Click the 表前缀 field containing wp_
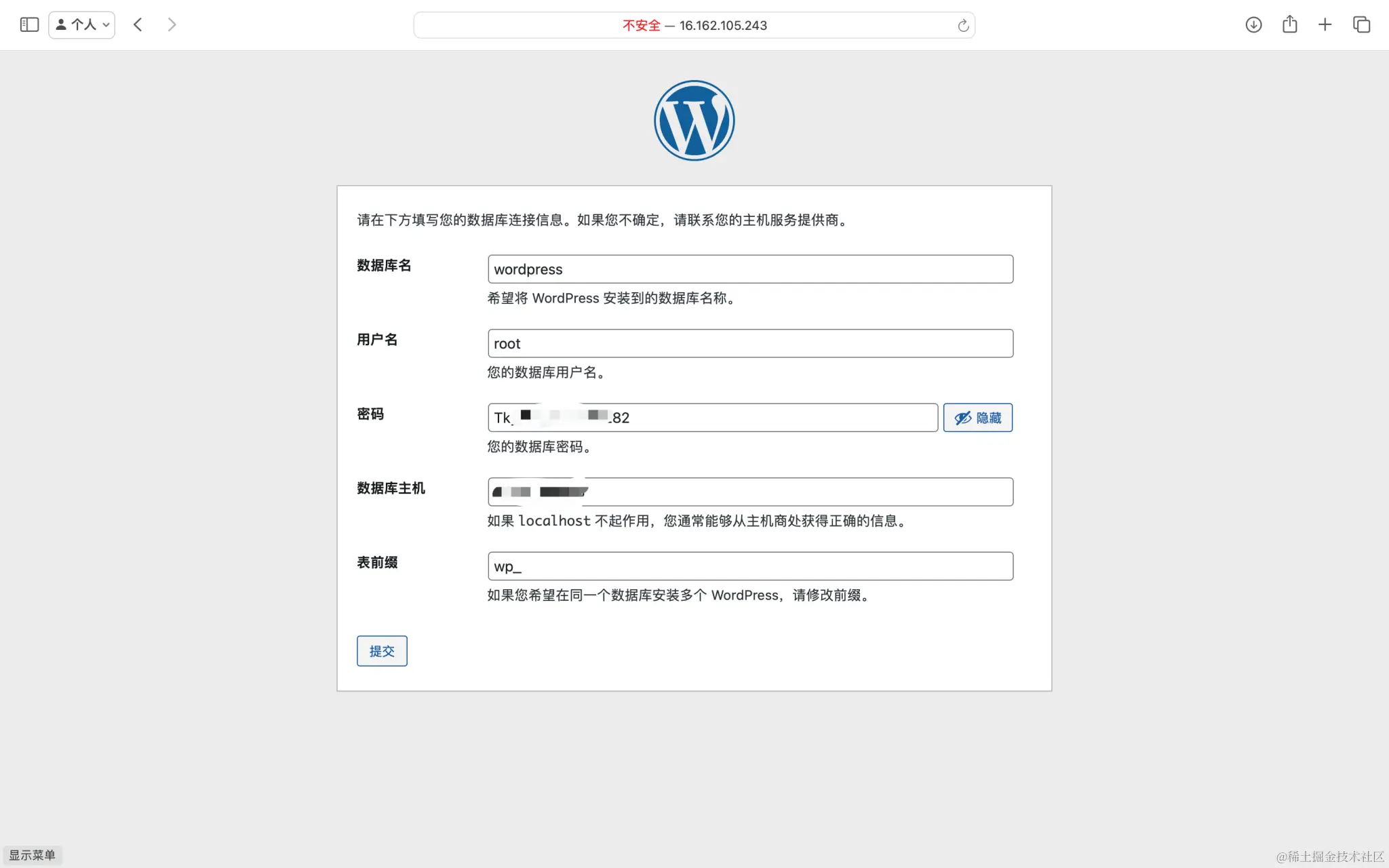 [750, 566]
